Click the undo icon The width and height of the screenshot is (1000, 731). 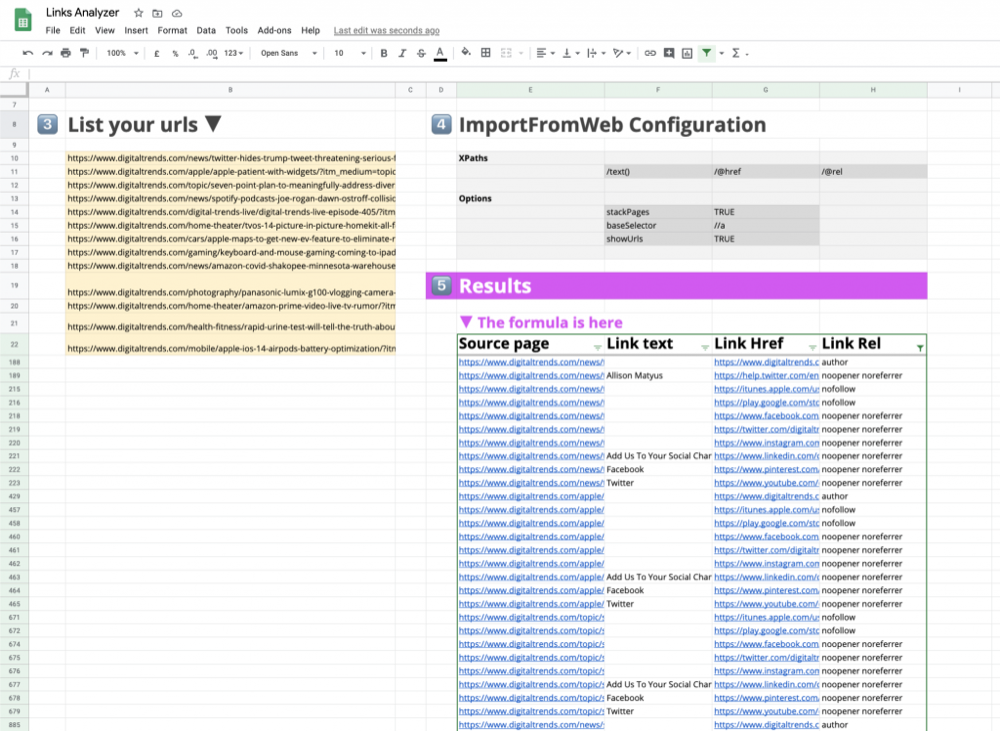[27, 53]
